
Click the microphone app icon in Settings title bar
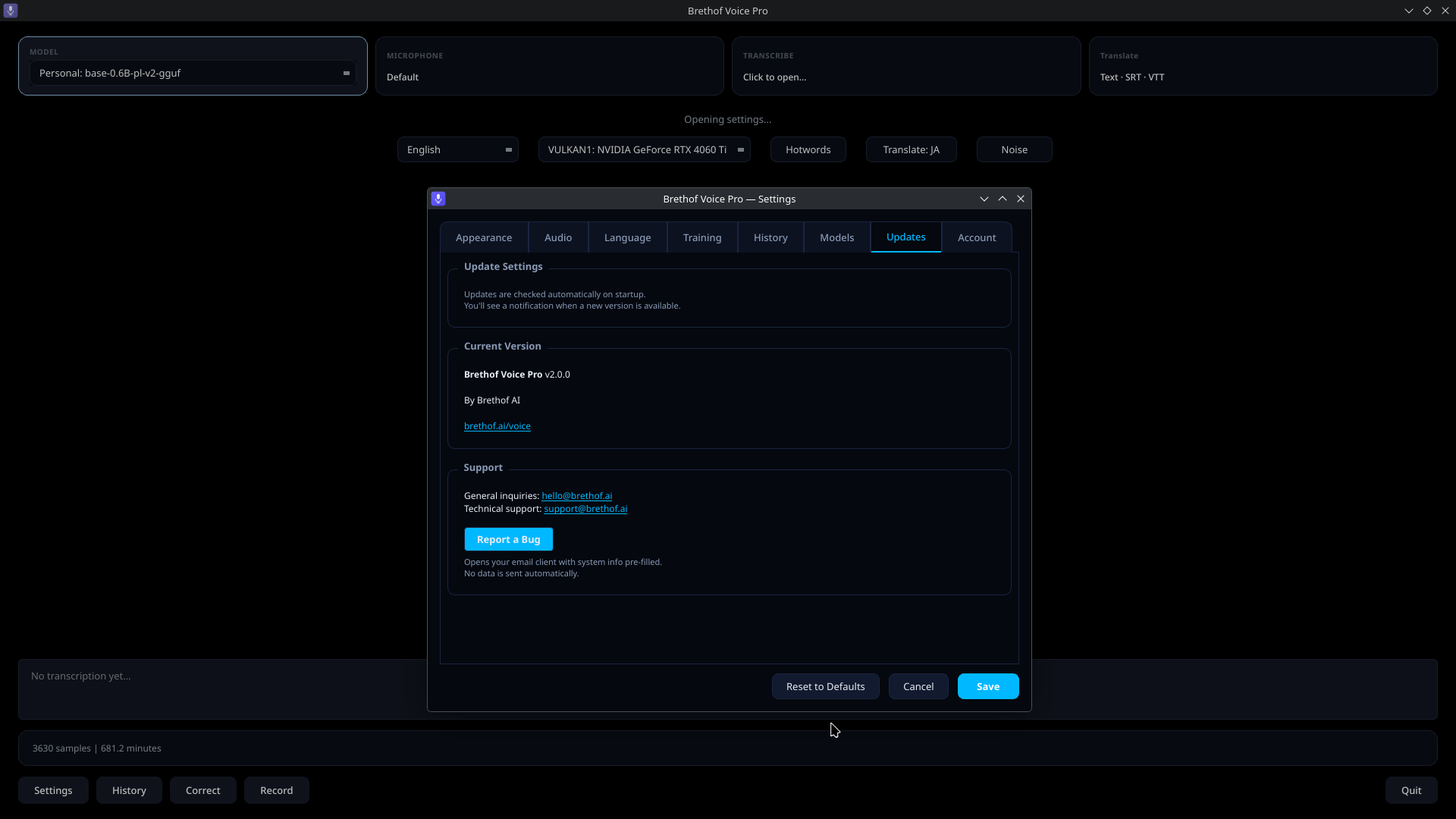[438, 199]
